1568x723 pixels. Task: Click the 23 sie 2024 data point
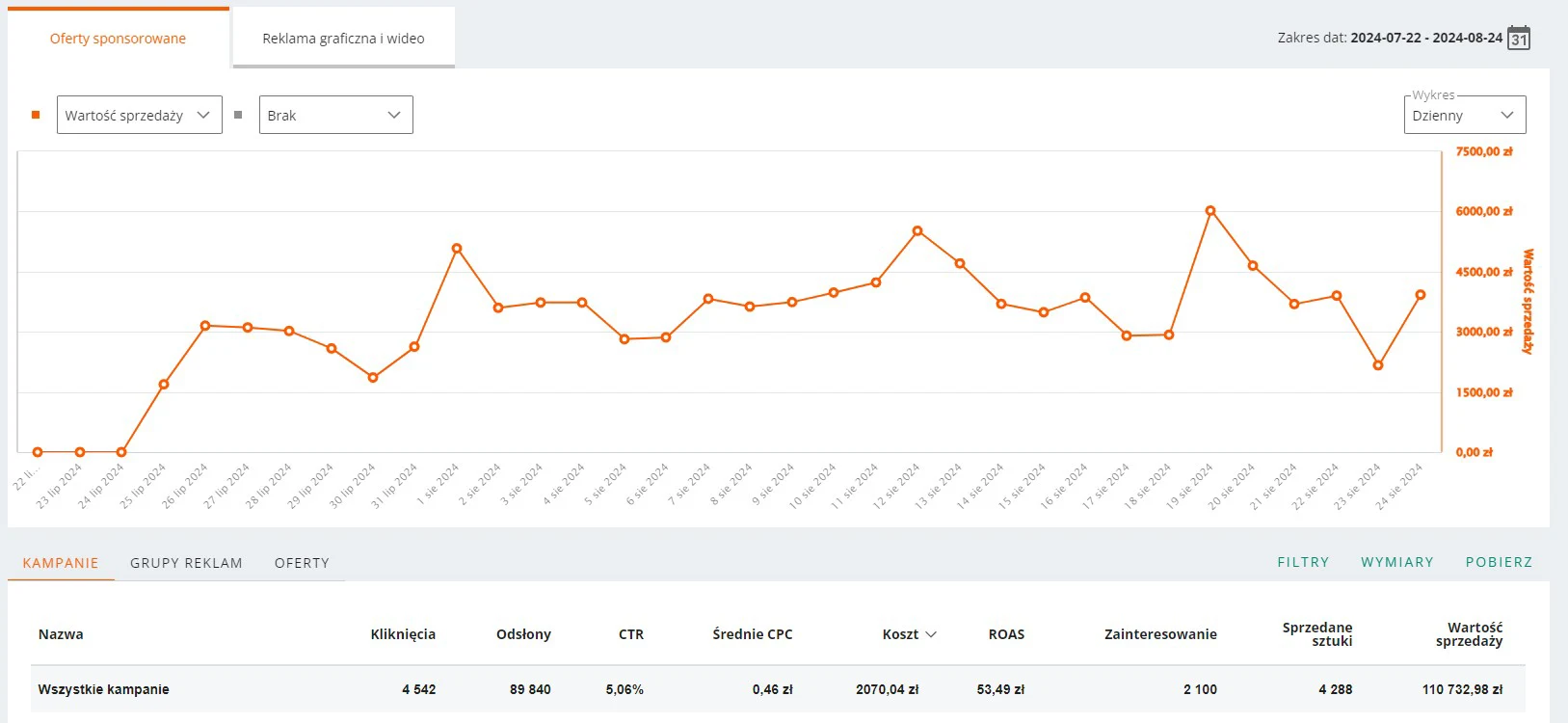pos(1378,365)
